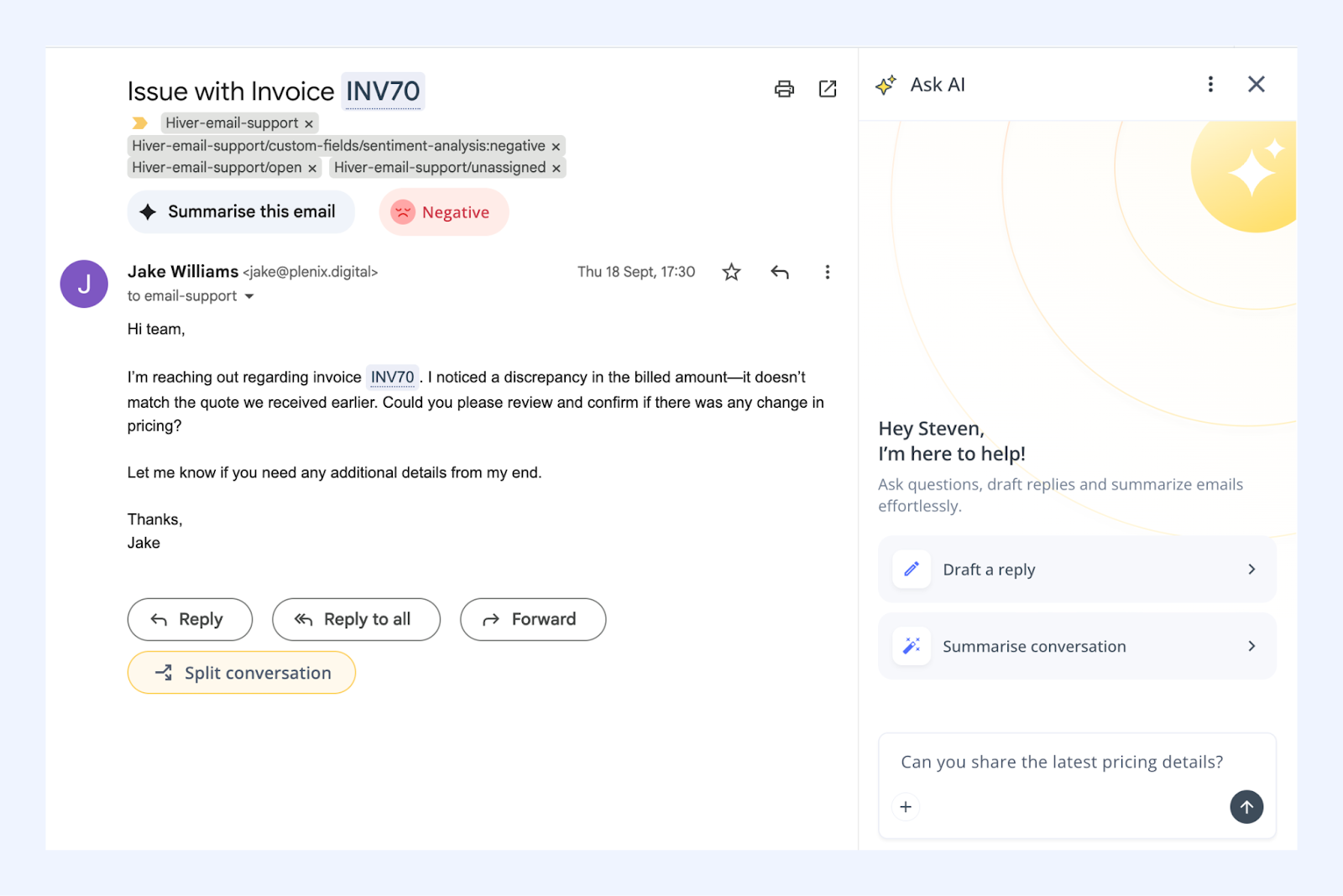Remove the Hiver-email-support label
This screenshot has height=896, width=1343.
click(x=309, y=123)
